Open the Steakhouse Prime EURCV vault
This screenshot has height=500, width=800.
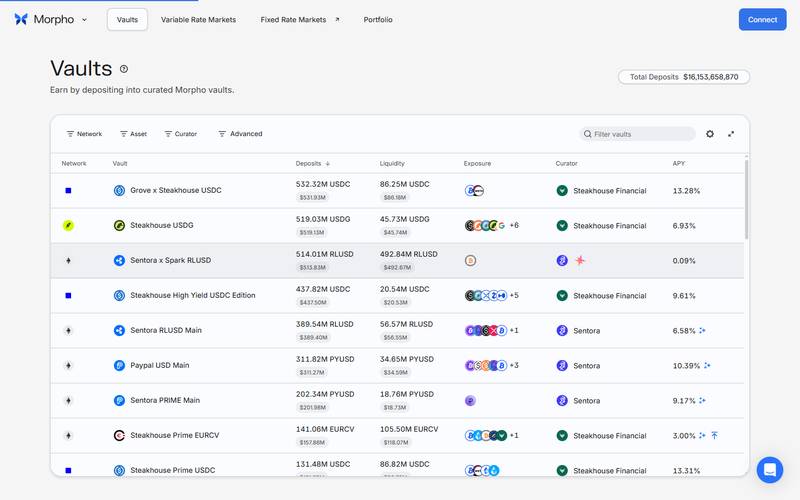[397, 436]
